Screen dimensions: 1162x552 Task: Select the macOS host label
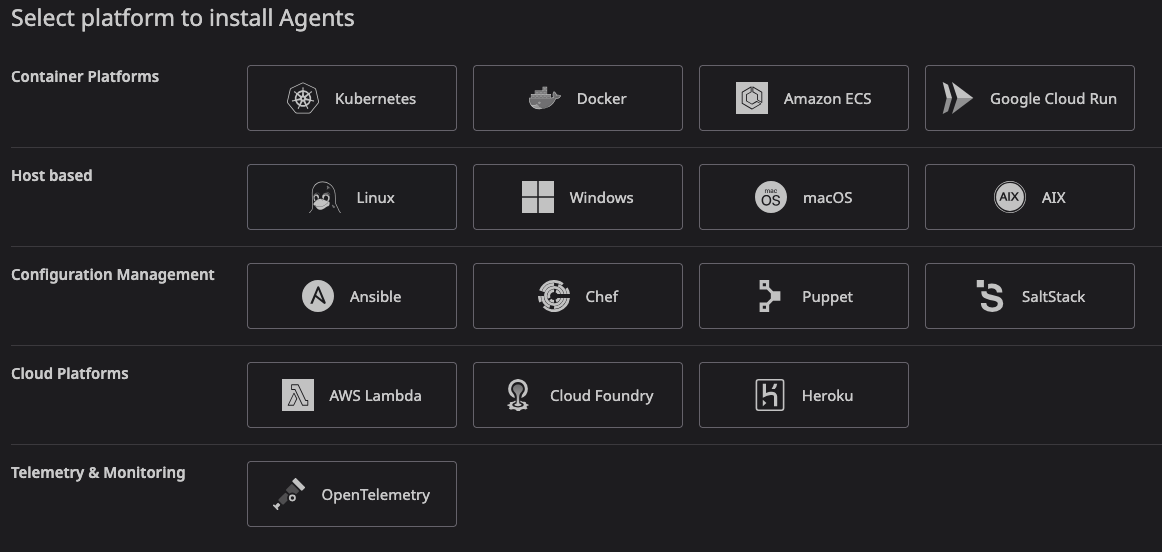tap(827, 198)
